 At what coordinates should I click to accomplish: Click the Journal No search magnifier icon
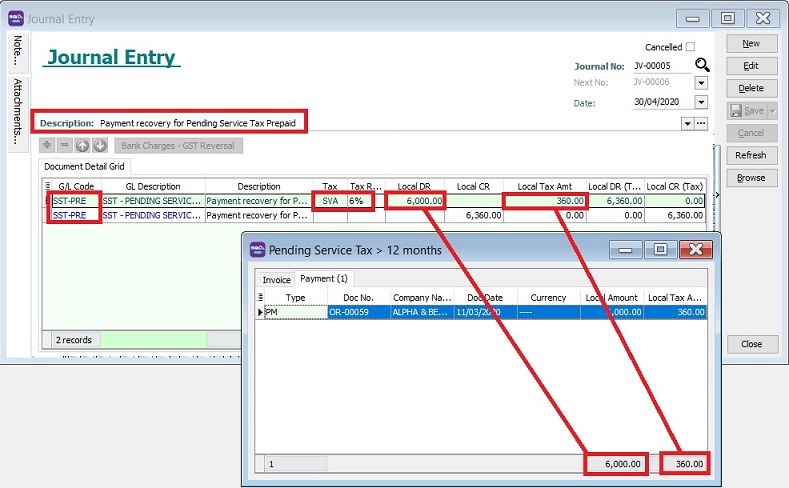(x=702, y=65)
